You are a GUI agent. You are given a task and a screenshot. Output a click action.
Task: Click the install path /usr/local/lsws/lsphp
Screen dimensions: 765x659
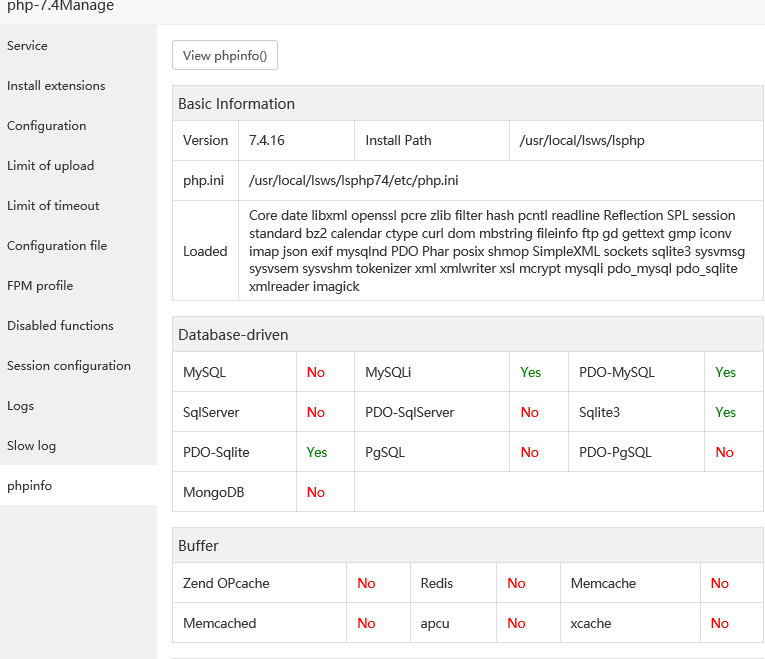pos(582,141)
